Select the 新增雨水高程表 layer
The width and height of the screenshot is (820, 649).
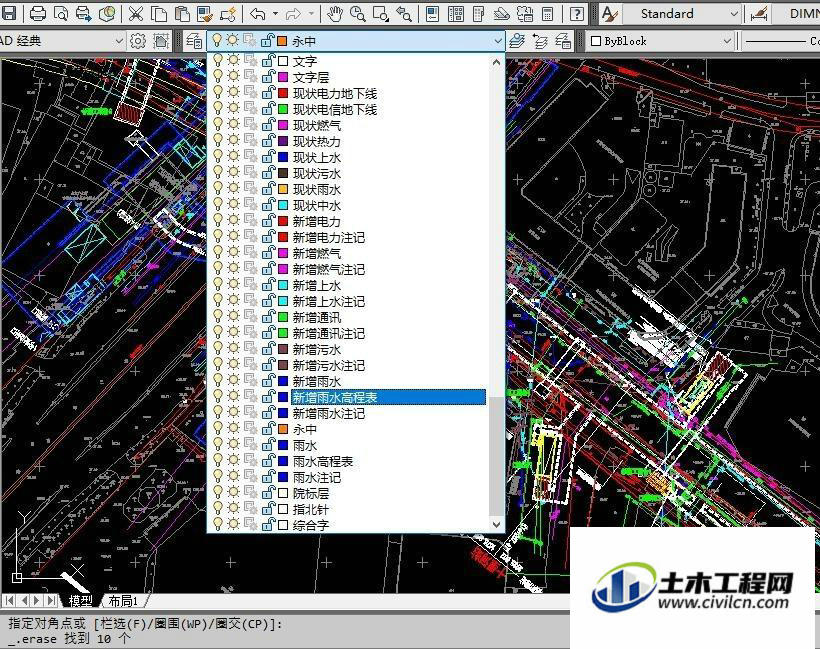point(388,397)
